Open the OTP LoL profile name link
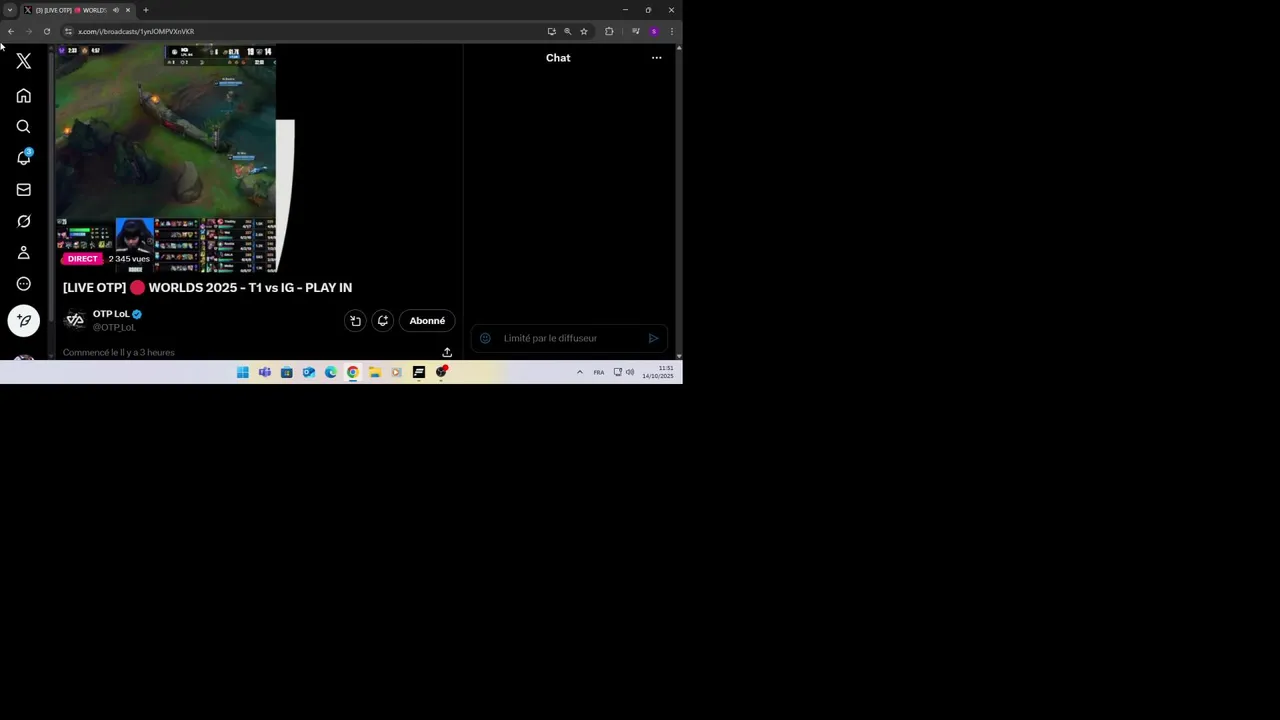Image resolution: width=1280 pixels, height=720 pixels. (111, 314)
